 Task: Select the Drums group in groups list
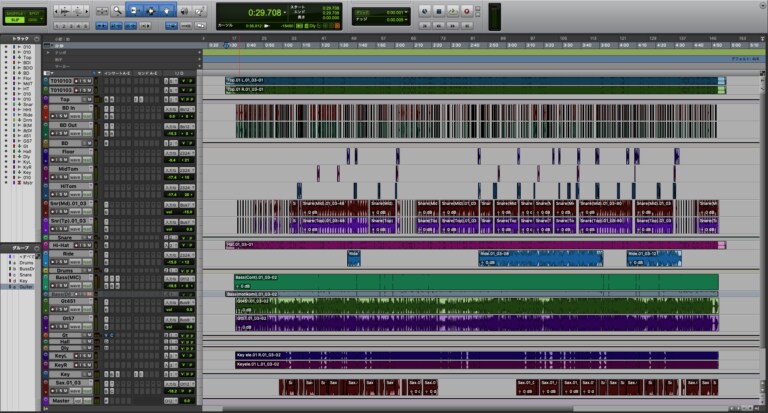26,263
